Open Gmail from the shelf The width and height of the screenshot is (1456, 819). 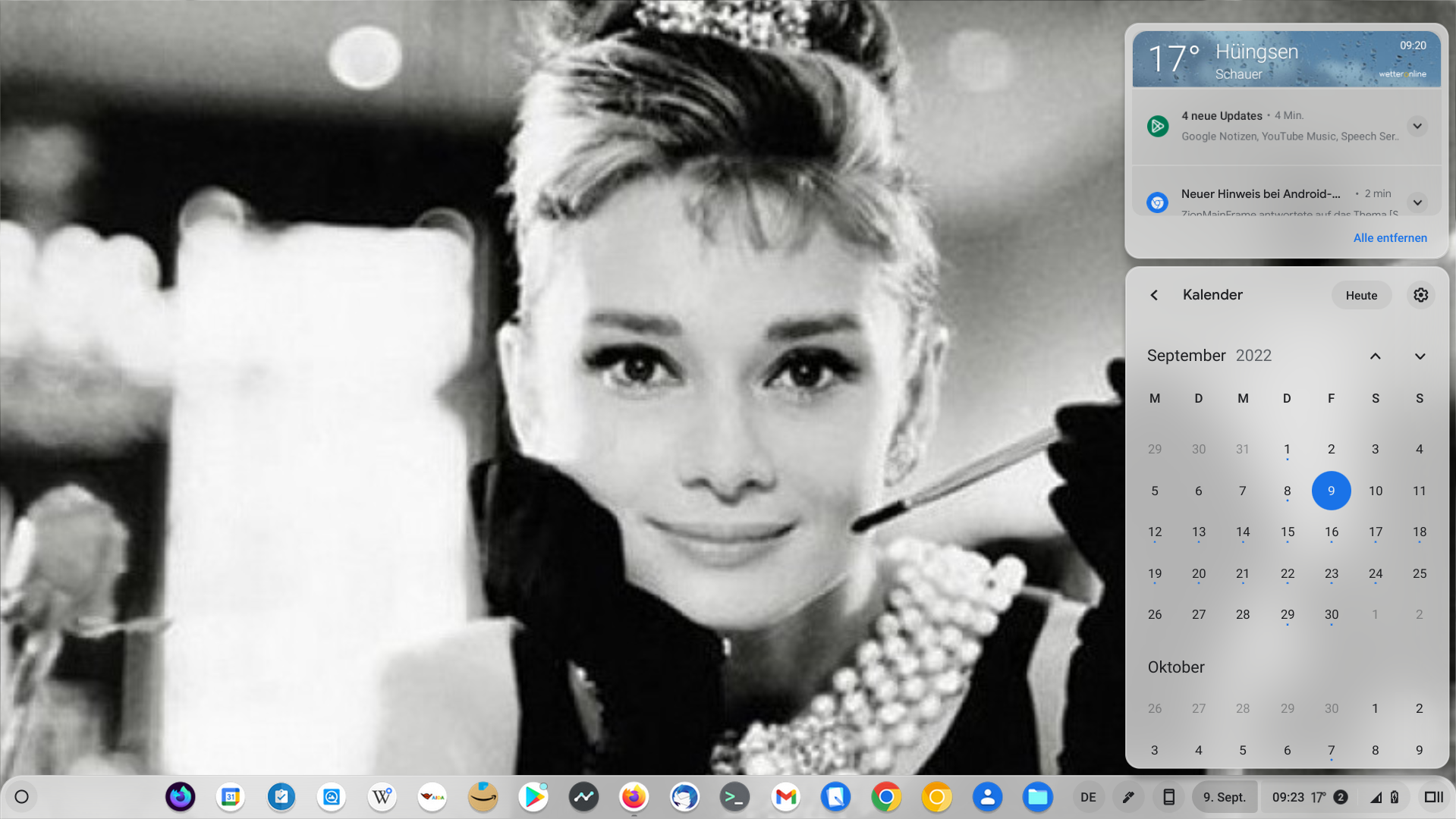785,797
